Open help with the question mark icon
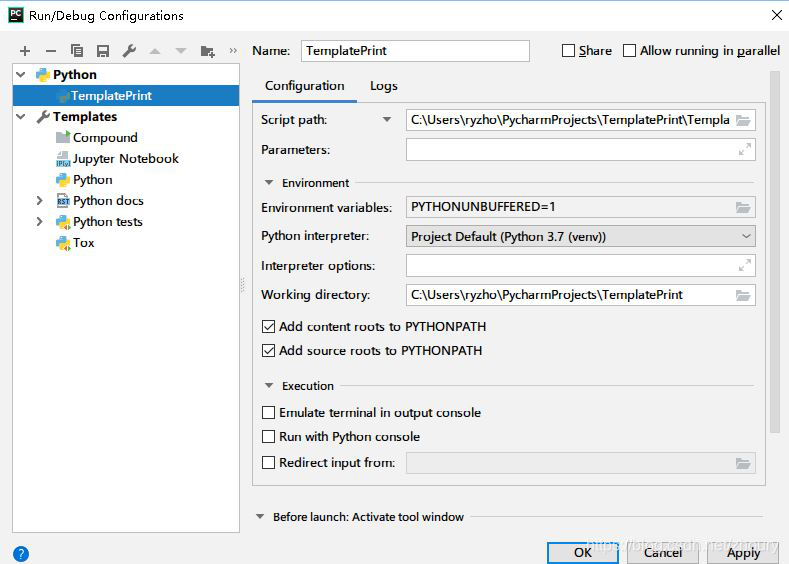Viewport: 789px width, 564px height. click(21, 553)
